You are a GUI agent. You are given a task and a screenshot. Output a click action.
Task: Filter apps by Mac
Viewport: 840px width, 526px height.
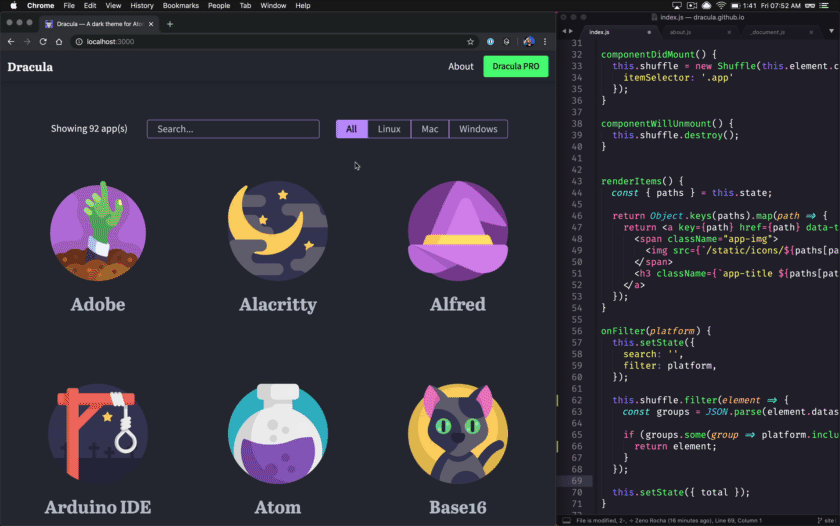(429, 129)
